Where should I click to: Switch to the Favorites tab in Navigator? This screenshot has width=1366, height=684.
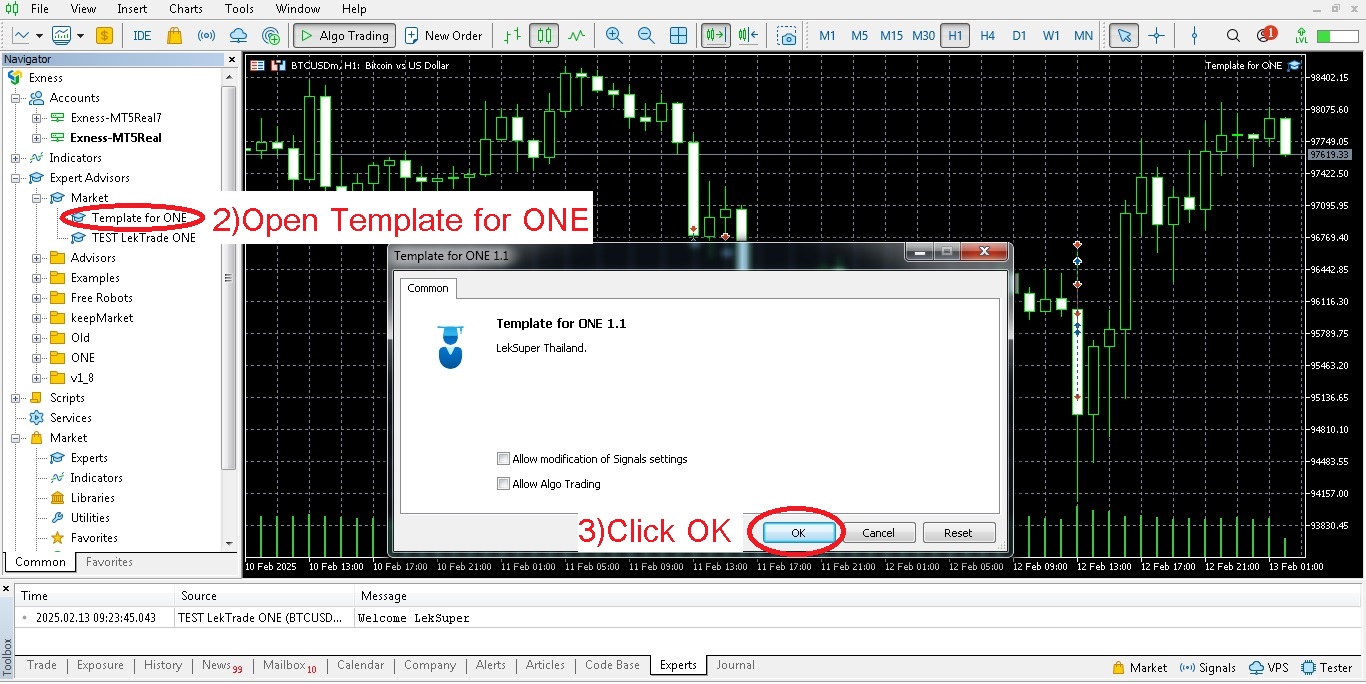click(109, 562)
